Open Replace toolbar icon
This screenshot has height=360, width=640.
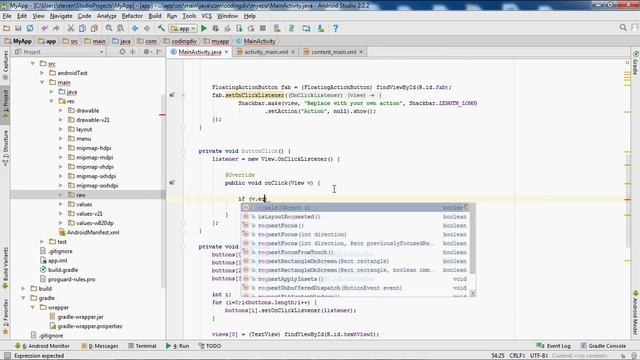[x=120, y=28]
